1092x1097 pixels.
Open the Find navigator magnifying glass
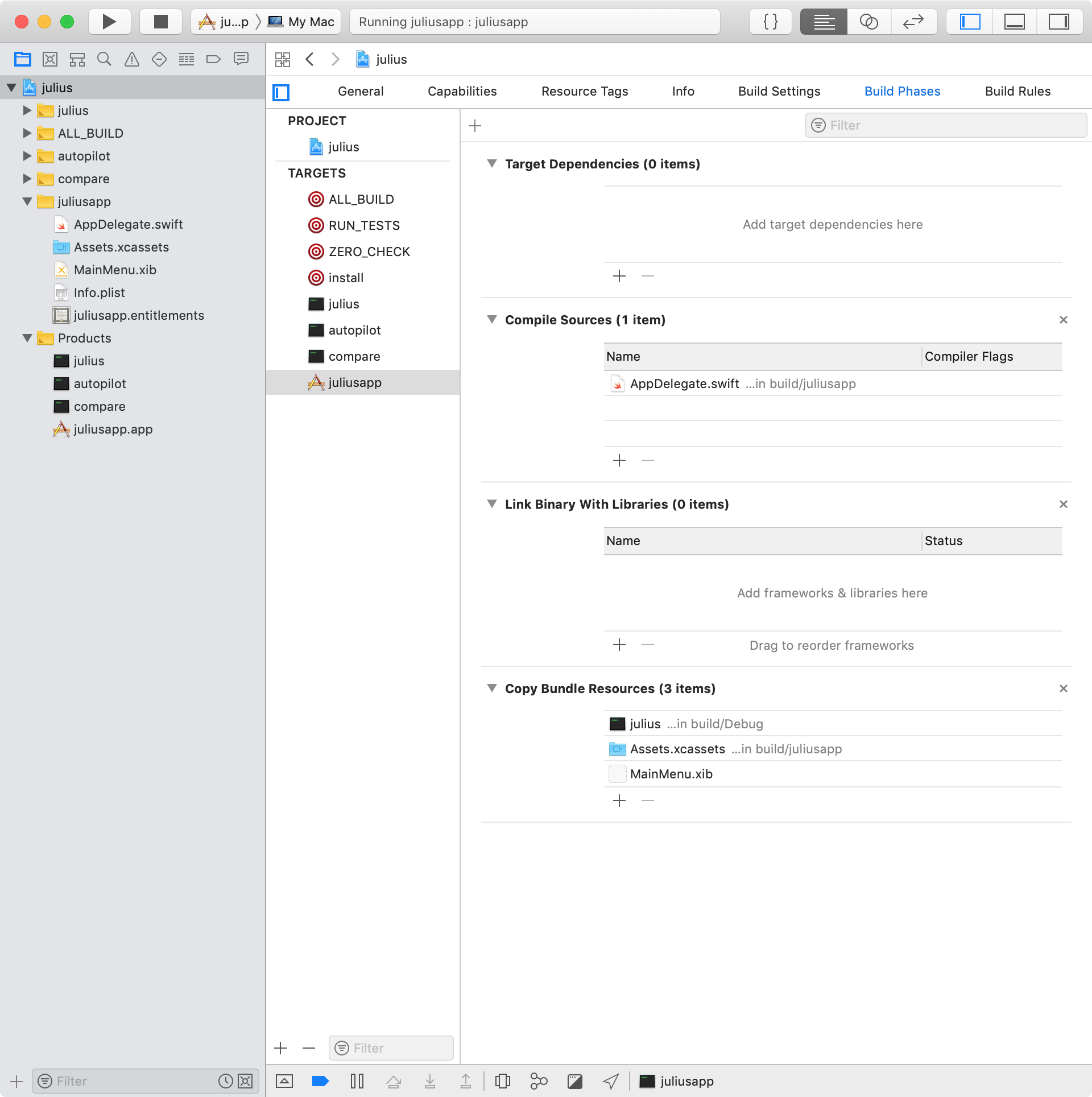click(105, 59)
